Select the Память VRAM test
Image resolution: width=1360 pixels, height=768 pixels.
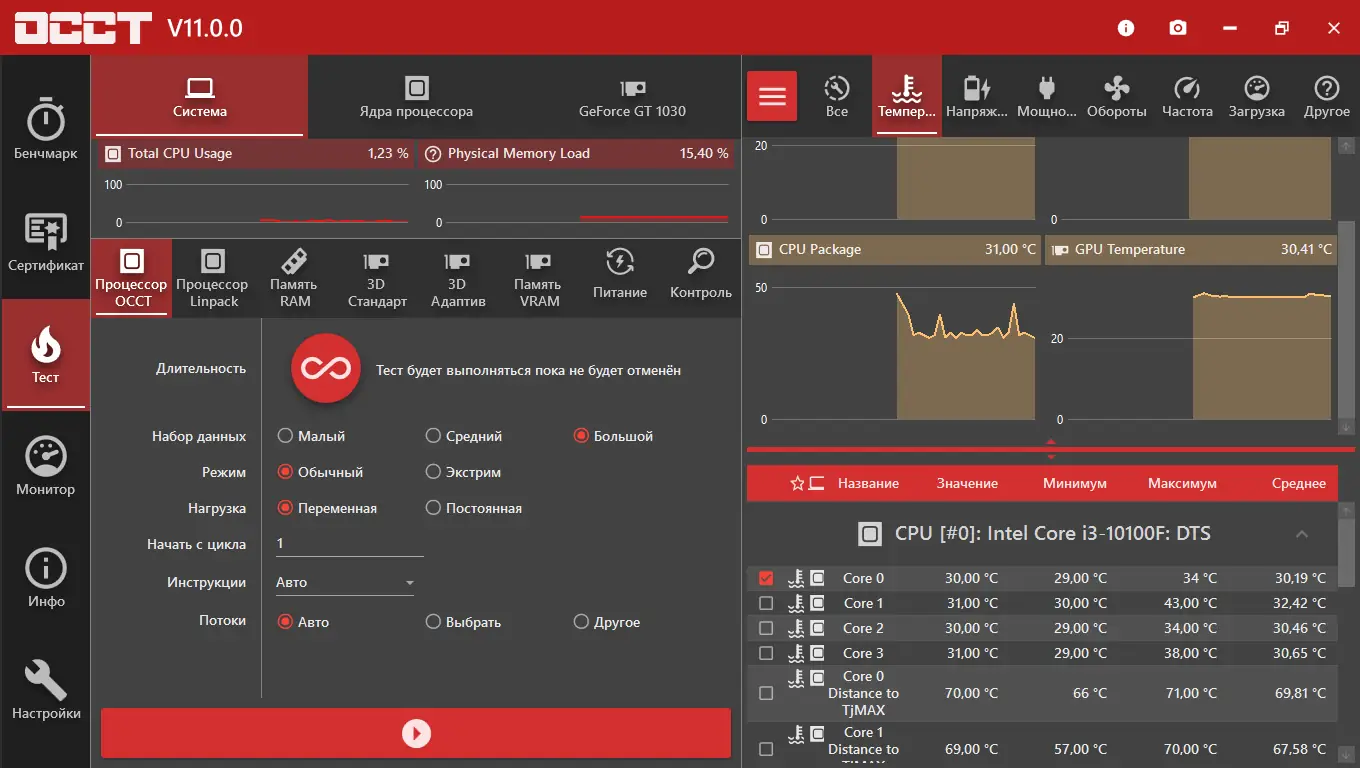[x=539, y=276]
